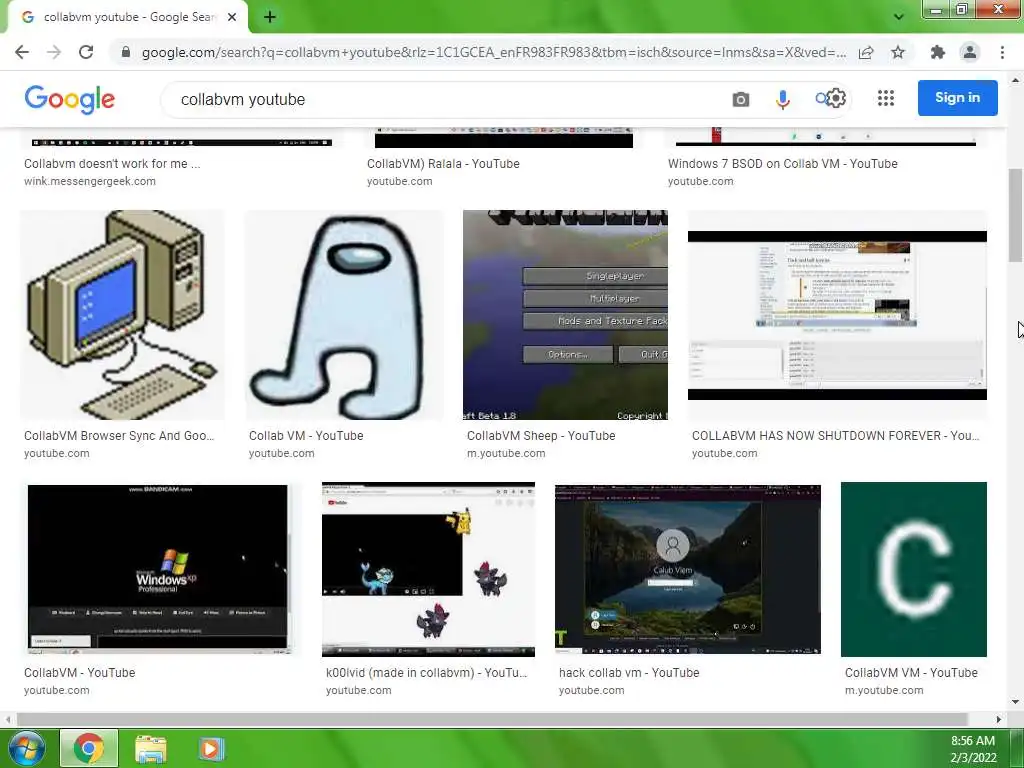This screenshot has height=768, width=1024.
Task: Launch Windows Media Player from taskbar
Action: 211,748
